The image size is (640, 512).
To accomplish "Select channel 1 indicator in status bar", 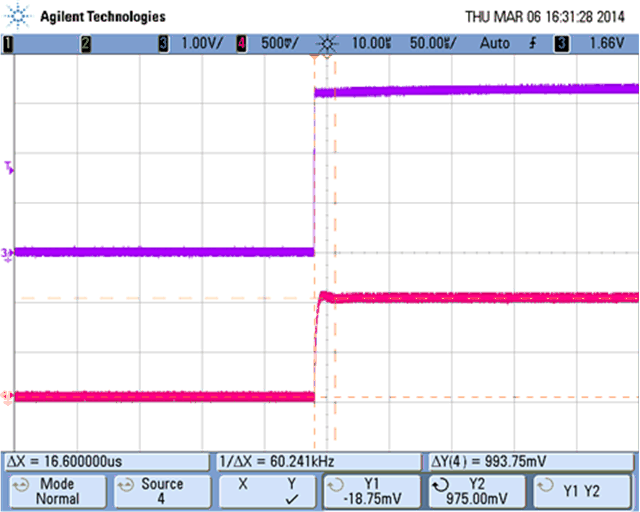I will tap(7, 44).
